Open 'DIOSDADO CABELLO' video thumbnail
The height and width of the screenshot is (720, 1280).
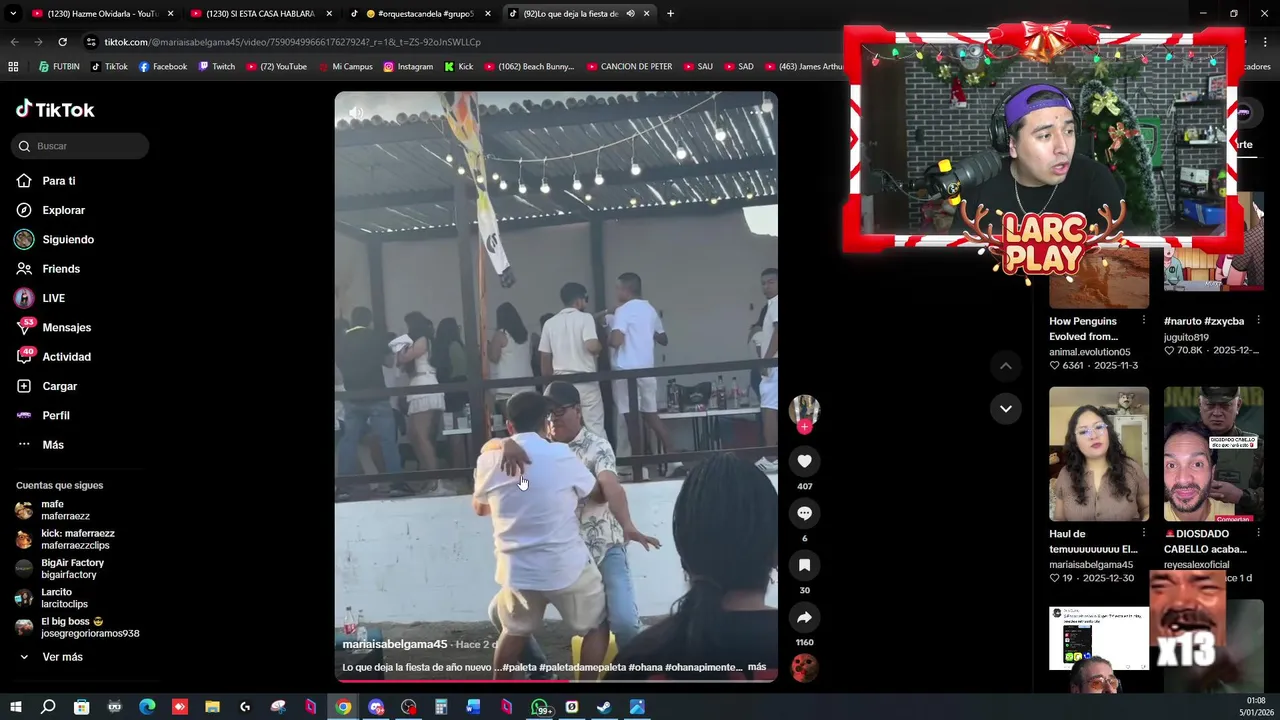(1214, 454)
